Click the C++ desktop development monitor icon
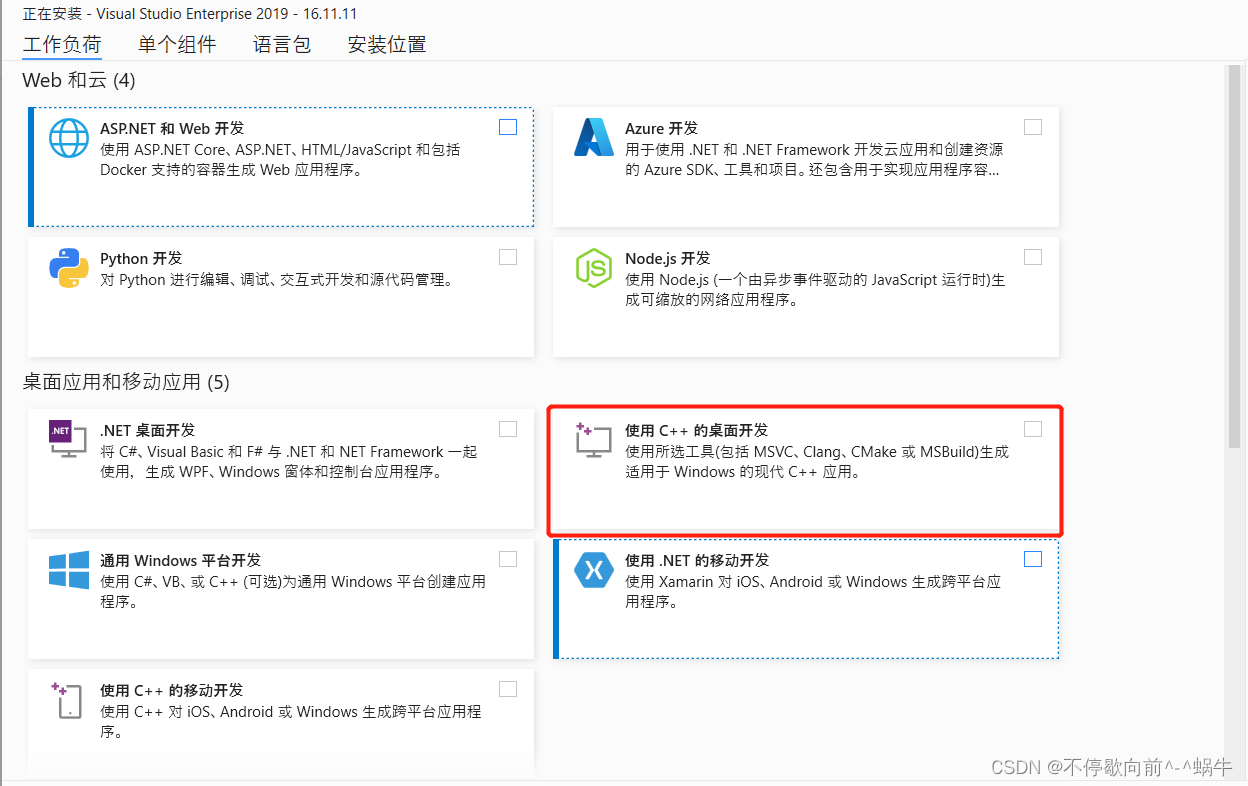 pos(593,440)
